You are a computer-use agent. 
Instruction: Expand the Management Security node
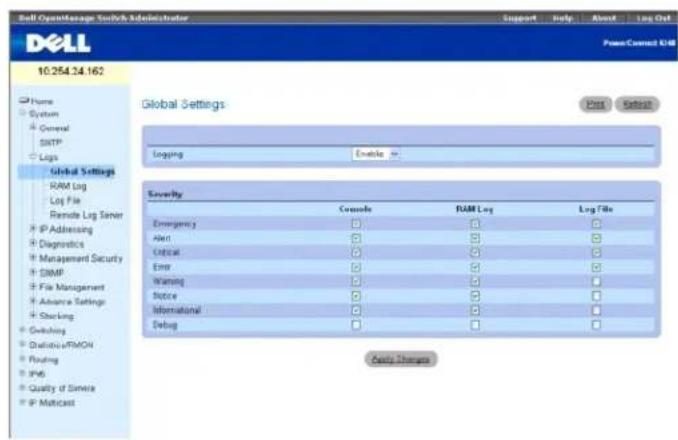(33, 258)
